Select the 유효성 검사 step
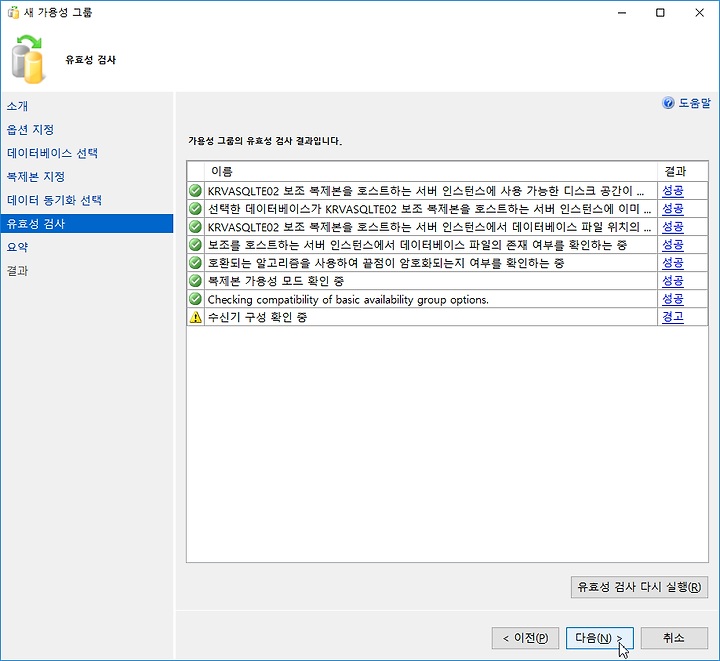Viewport: 720px width, 661px height. 87,224
